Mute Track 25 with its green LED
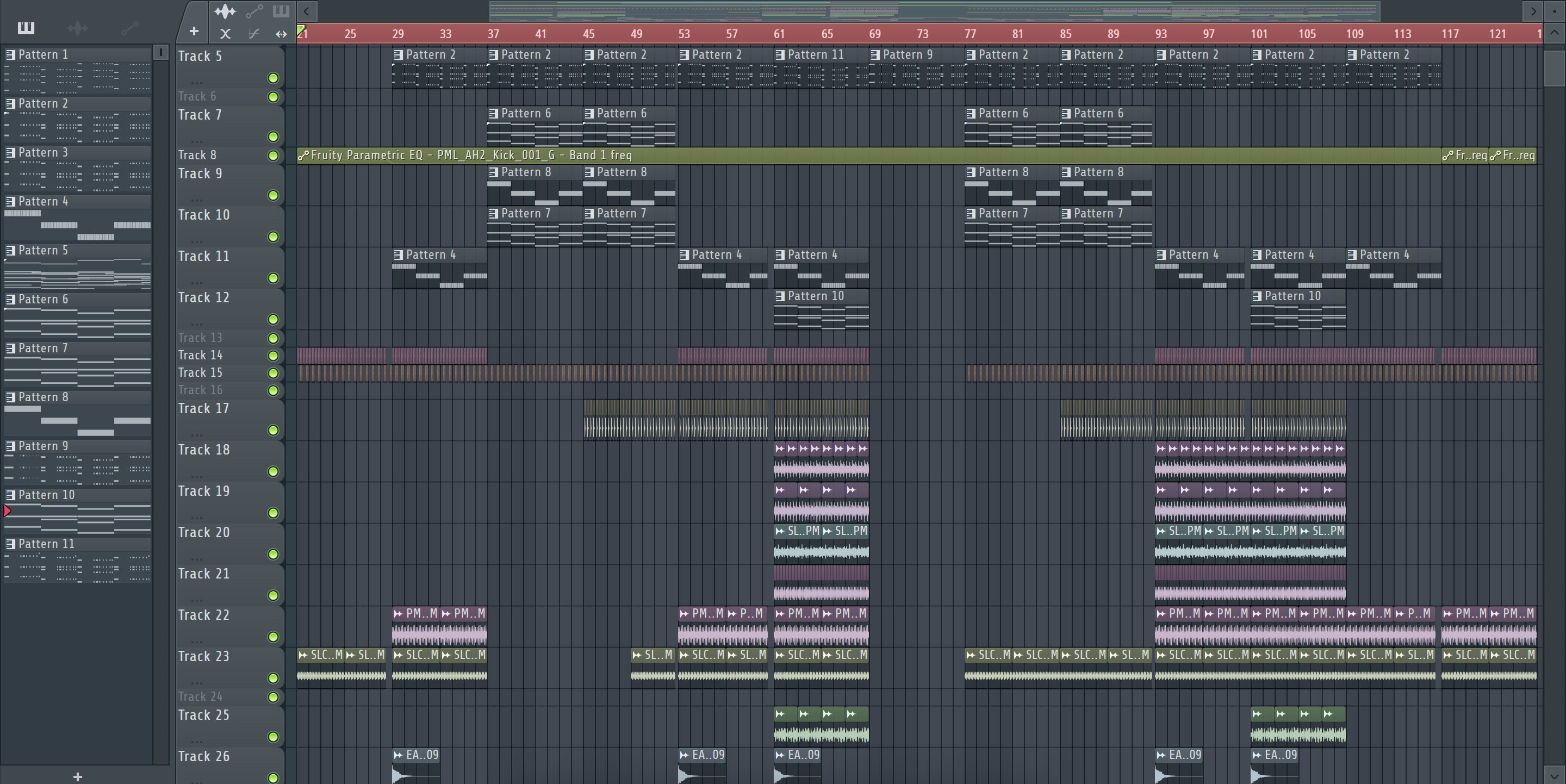 pyautogui.click(x=273, y=737)
